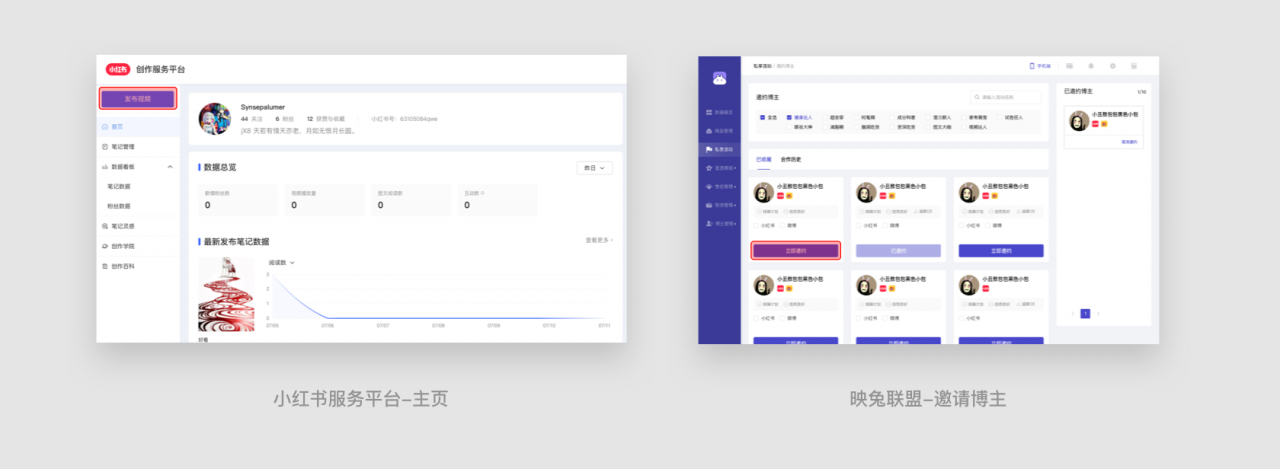
Task: Click the 发布视频 button
Action: tap(138, 98)
